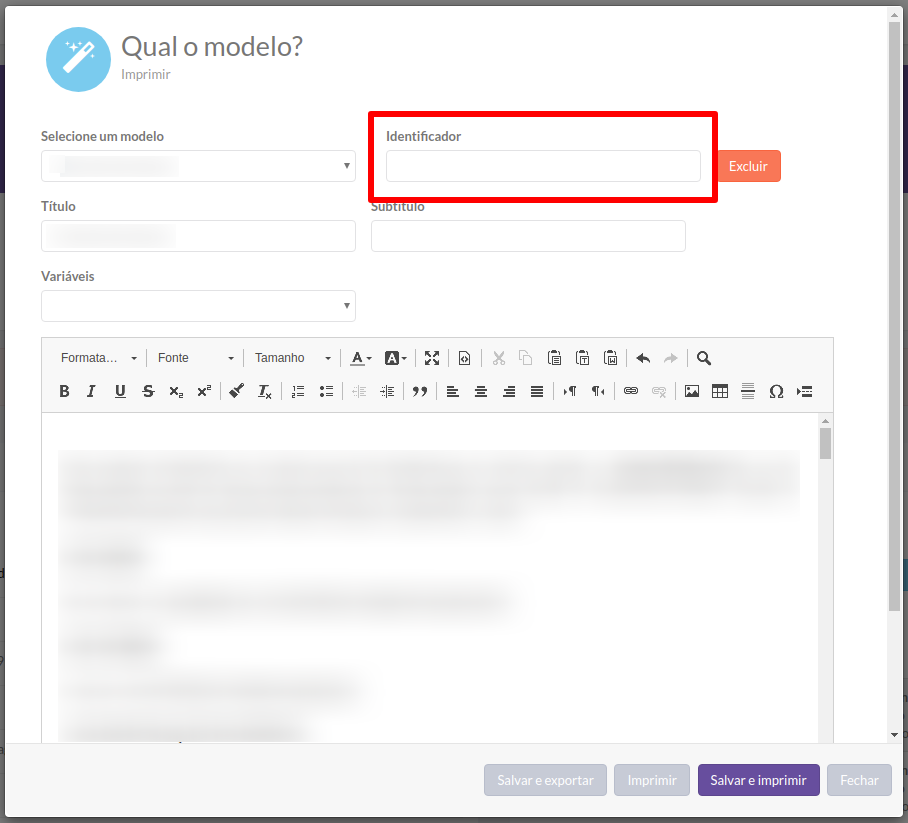Click the underline formatting icon
908x823 pixels.
(x=120, y=392)
